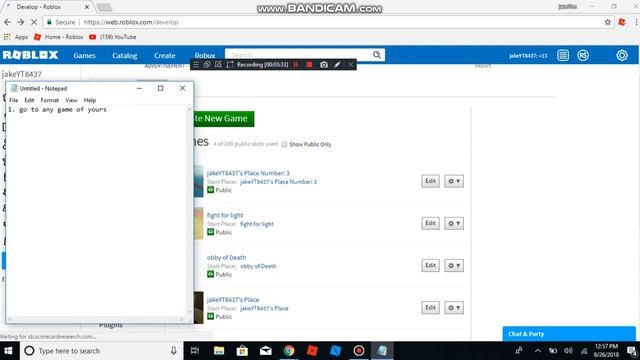640x360 pixels.
Task: Bookmark this page with the star icon
Action: point(608,22)
